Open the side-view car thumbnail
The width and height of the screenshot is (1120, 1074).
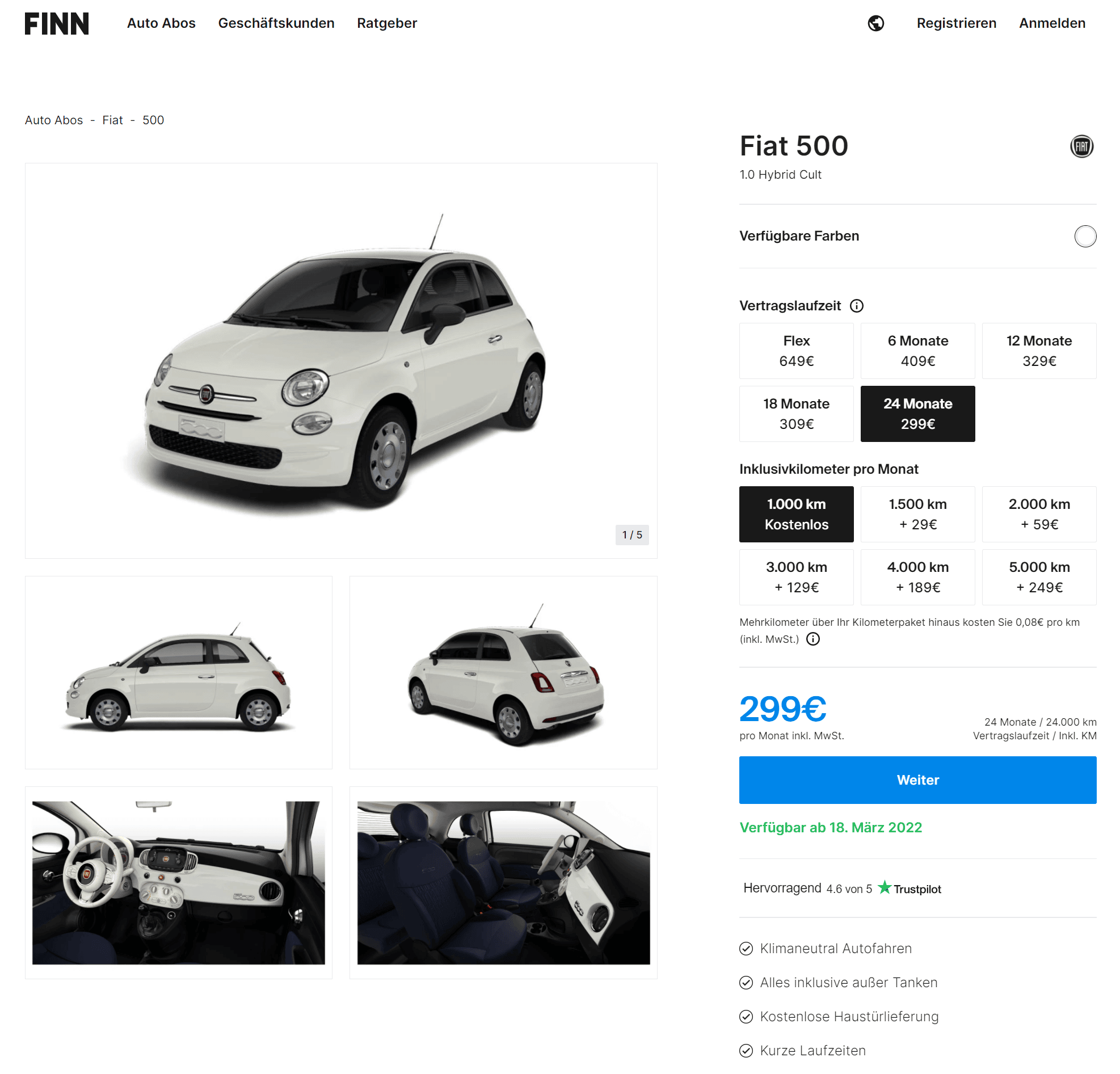[178, 672]
